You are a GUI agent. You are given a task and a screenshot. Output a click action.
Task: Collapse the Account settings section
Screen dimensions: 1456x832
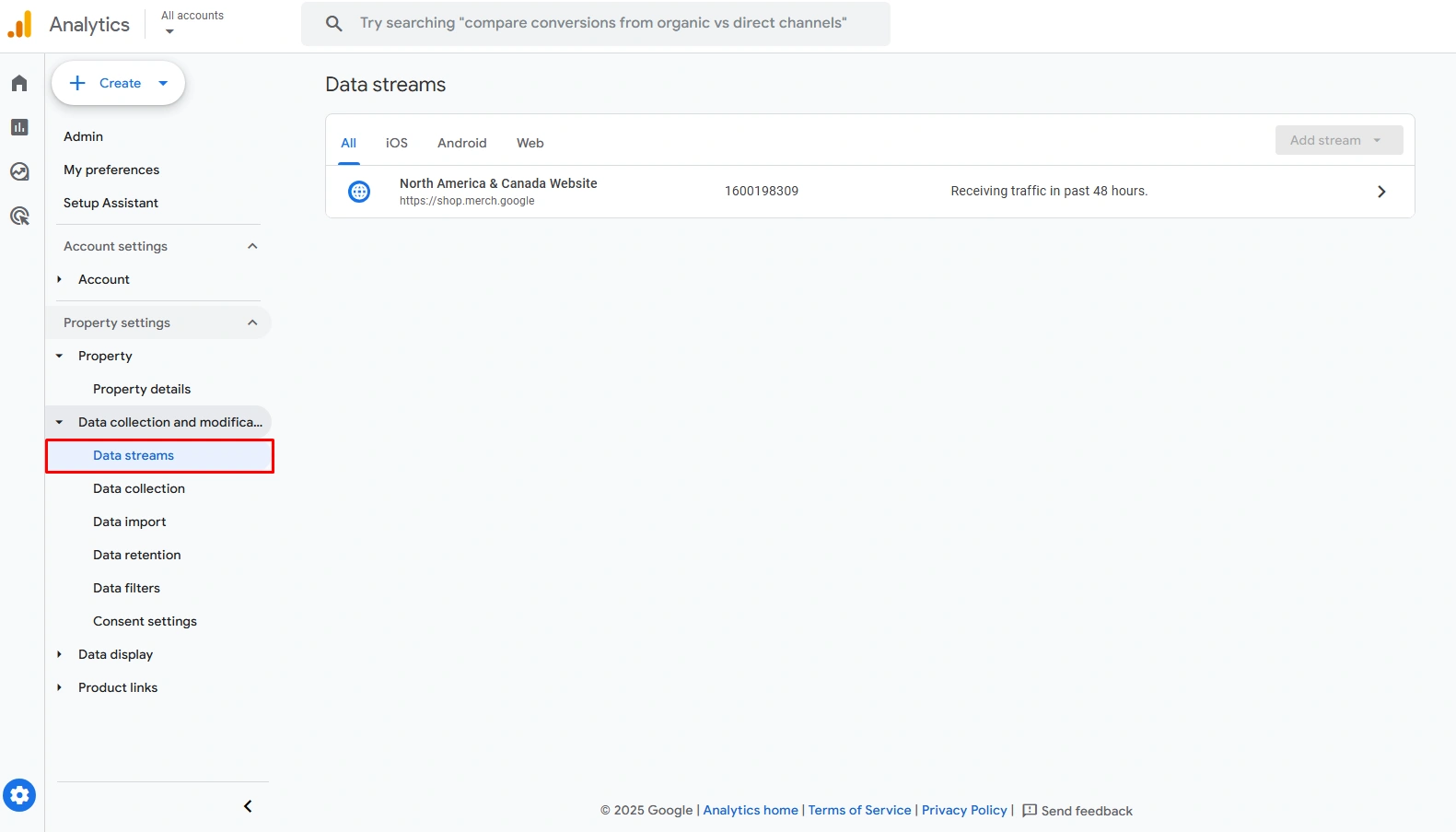[x=252, y=246]
